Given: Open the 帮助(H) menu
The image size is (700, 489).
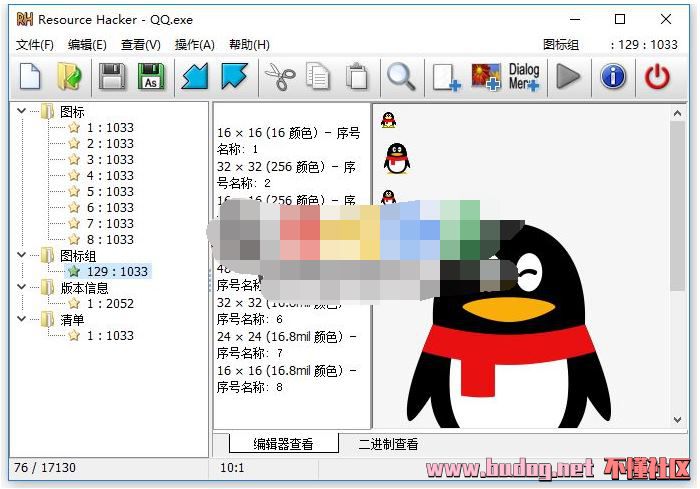Looking at the screenshot, I should (x=249, y=45).
